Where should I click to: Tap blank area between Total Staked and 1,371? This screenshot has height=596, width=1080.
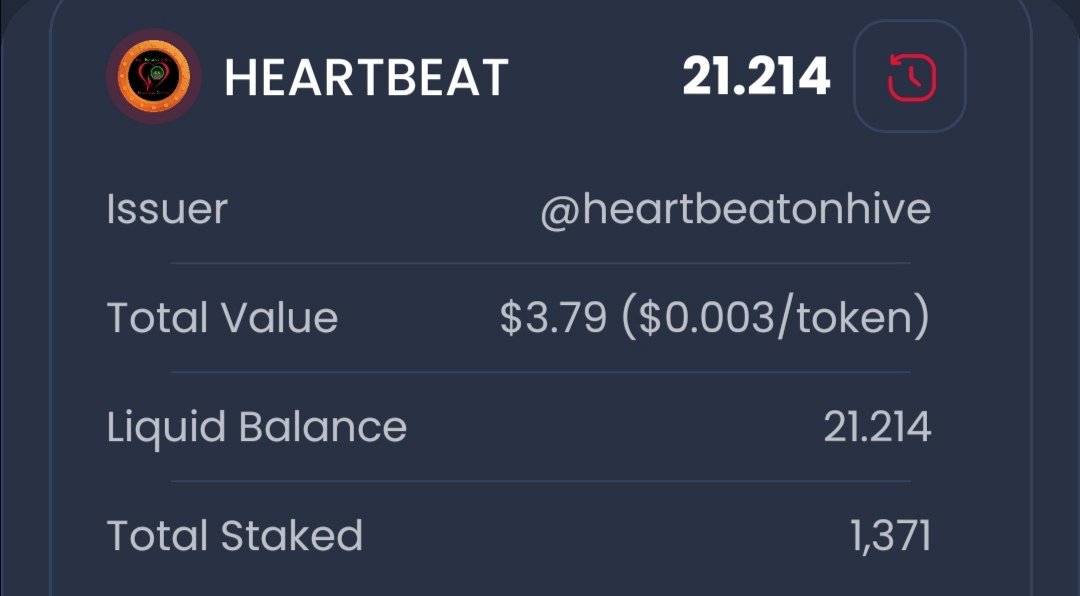pos(600,536)
